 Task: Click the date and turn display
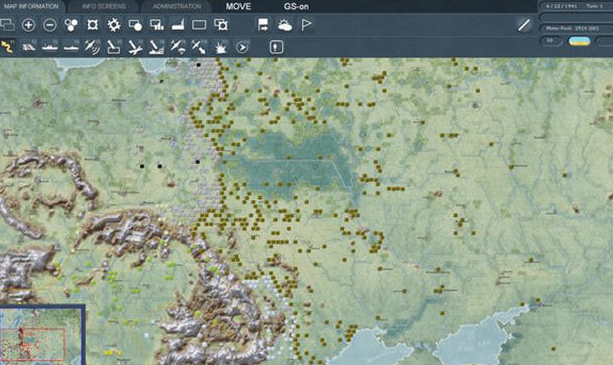[x=576, y=6]
